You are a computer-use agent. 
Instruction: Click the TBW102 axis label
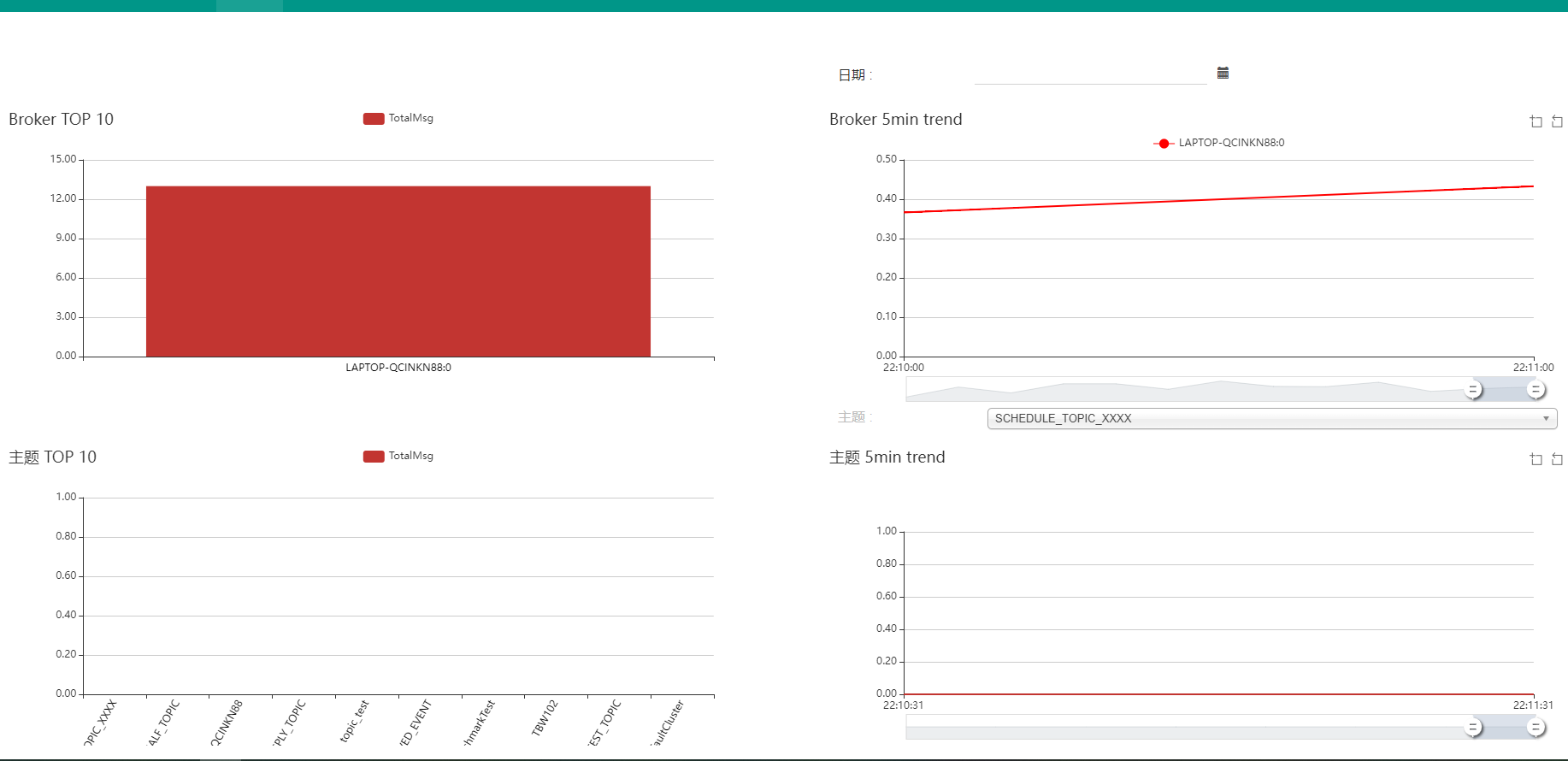click(x=545, y=718)
